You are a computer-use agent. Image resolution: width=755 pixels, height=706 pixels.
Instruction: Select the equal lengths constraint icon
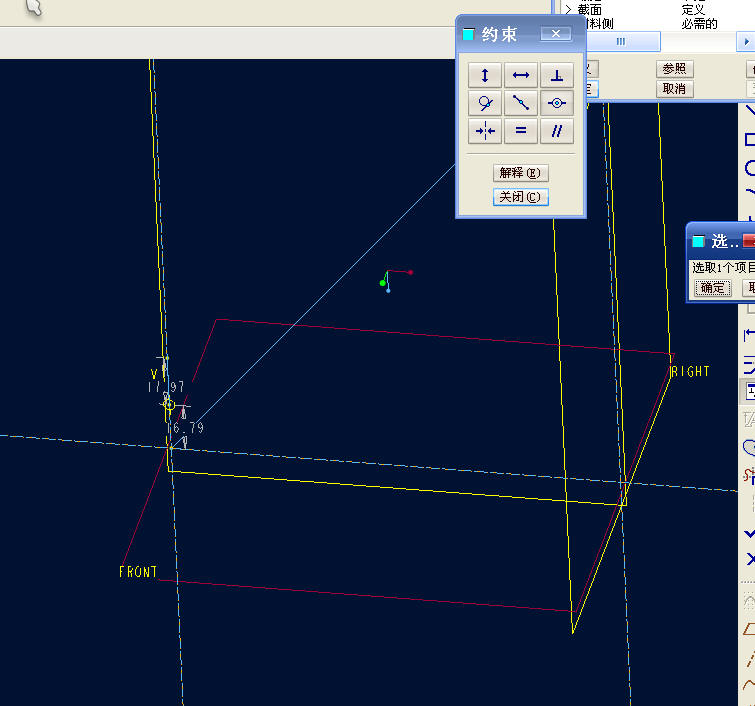521,131
